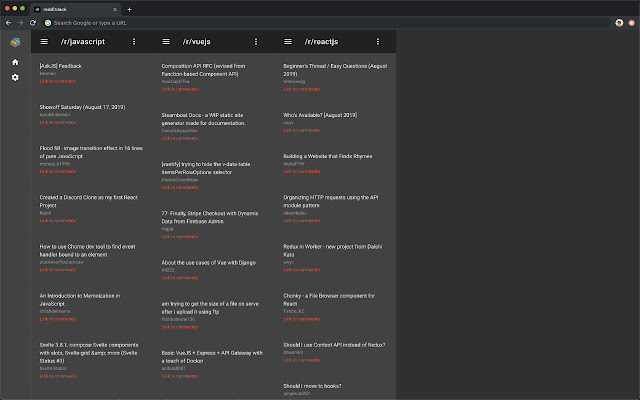Open hamburger menu for /r/javascript column
The image size is (640, 400).
pyautogui.click(x=44, y=42)
